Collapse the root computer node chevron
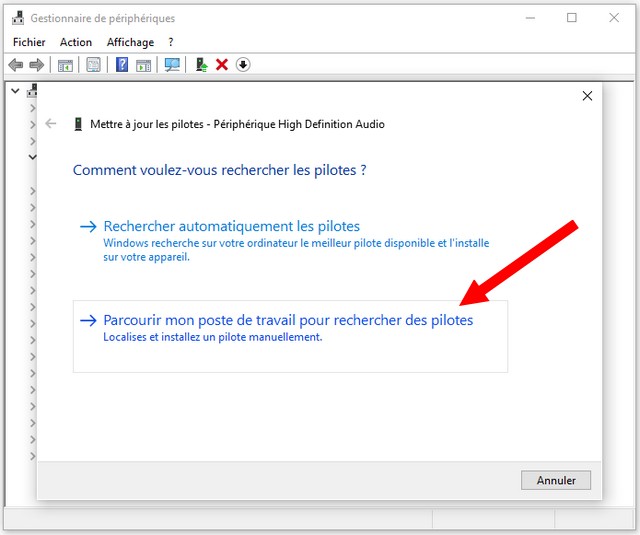This screenshot has height=535, width=640. pos(15,91)
